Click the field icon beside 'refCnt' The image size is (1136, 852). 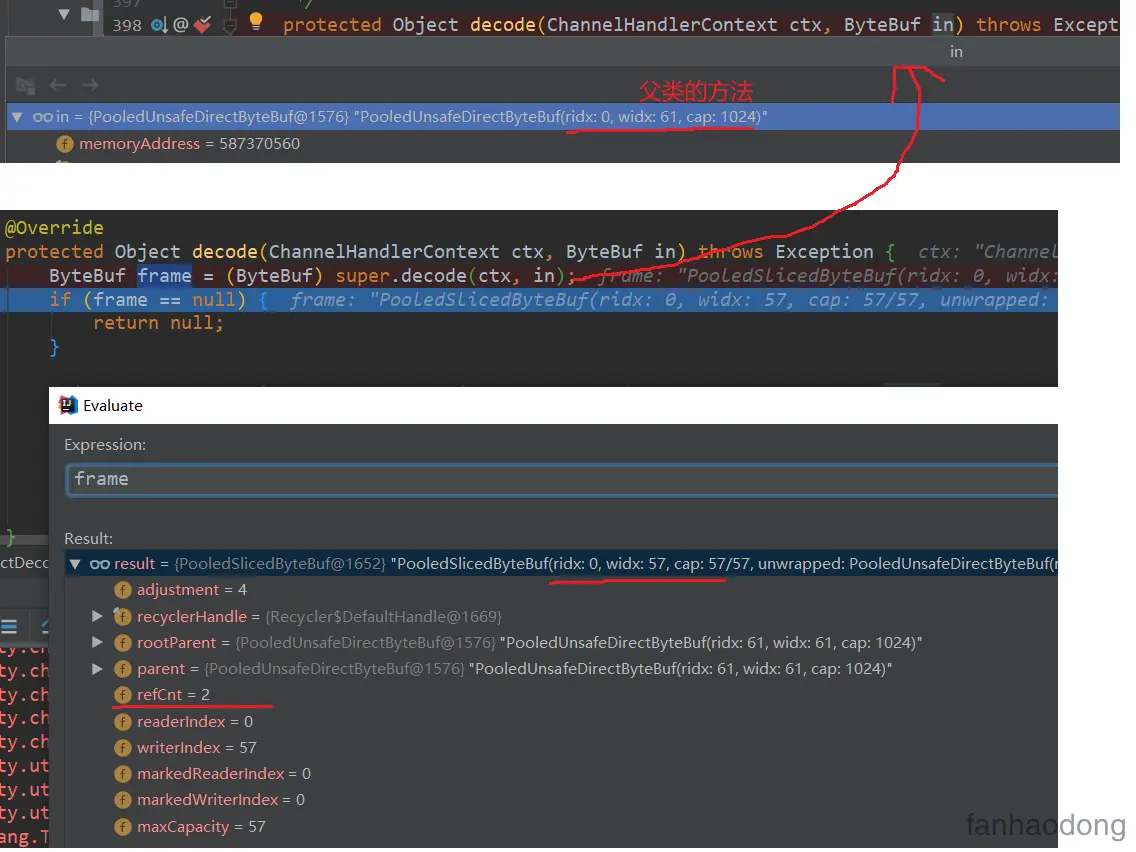(x=122, y=695)
